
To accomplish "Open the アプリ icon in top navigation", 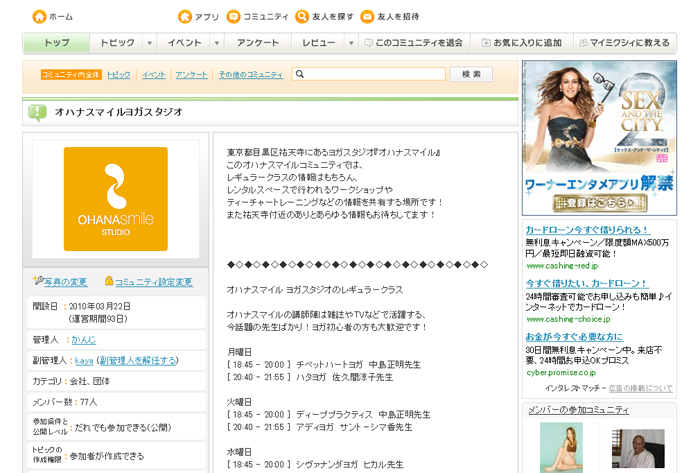I will click(x=184, y=17).
